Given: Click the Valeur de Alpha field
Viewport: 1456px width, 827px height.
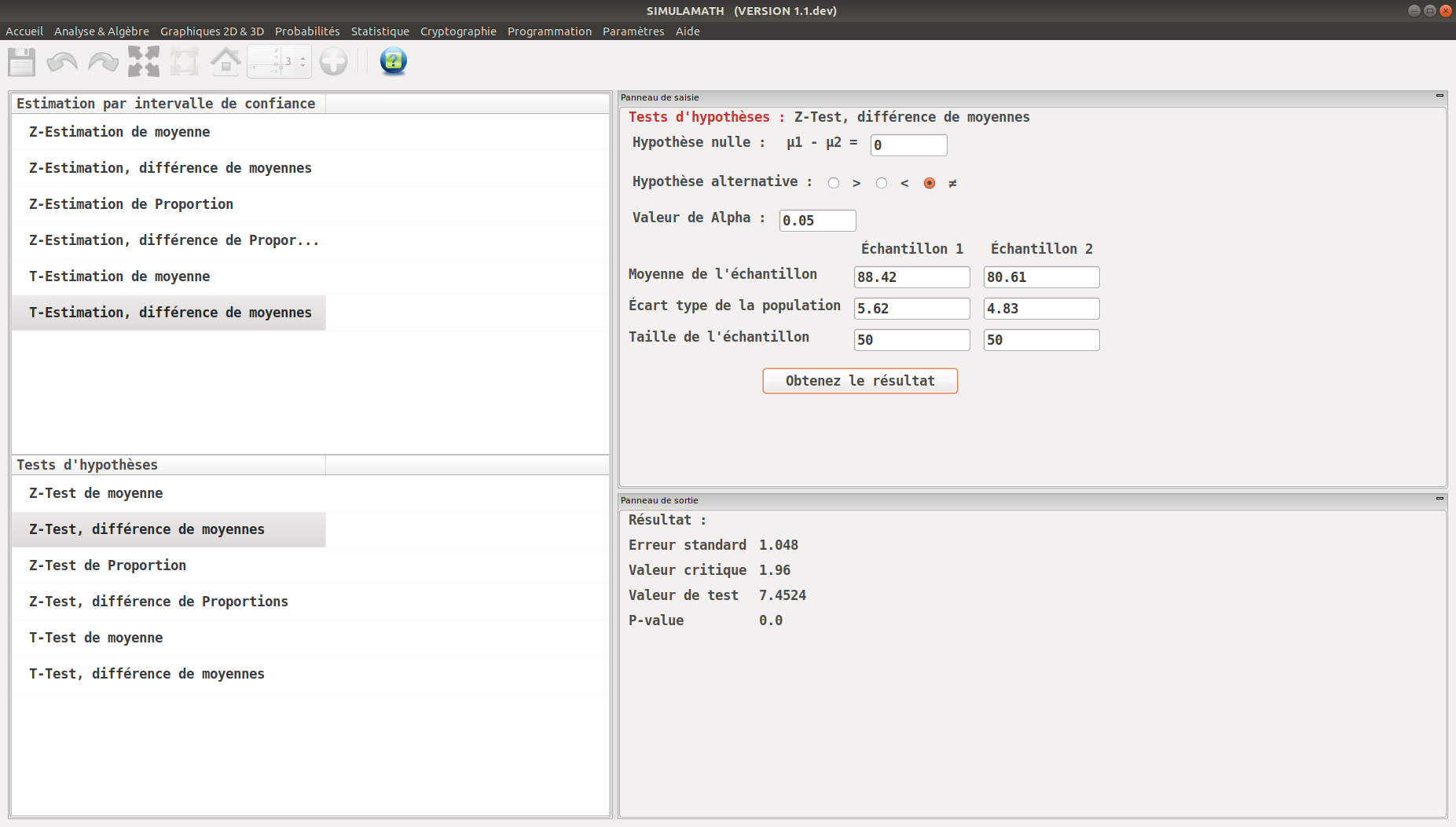Looking at the screenshot, I should (x=817, y=221).
